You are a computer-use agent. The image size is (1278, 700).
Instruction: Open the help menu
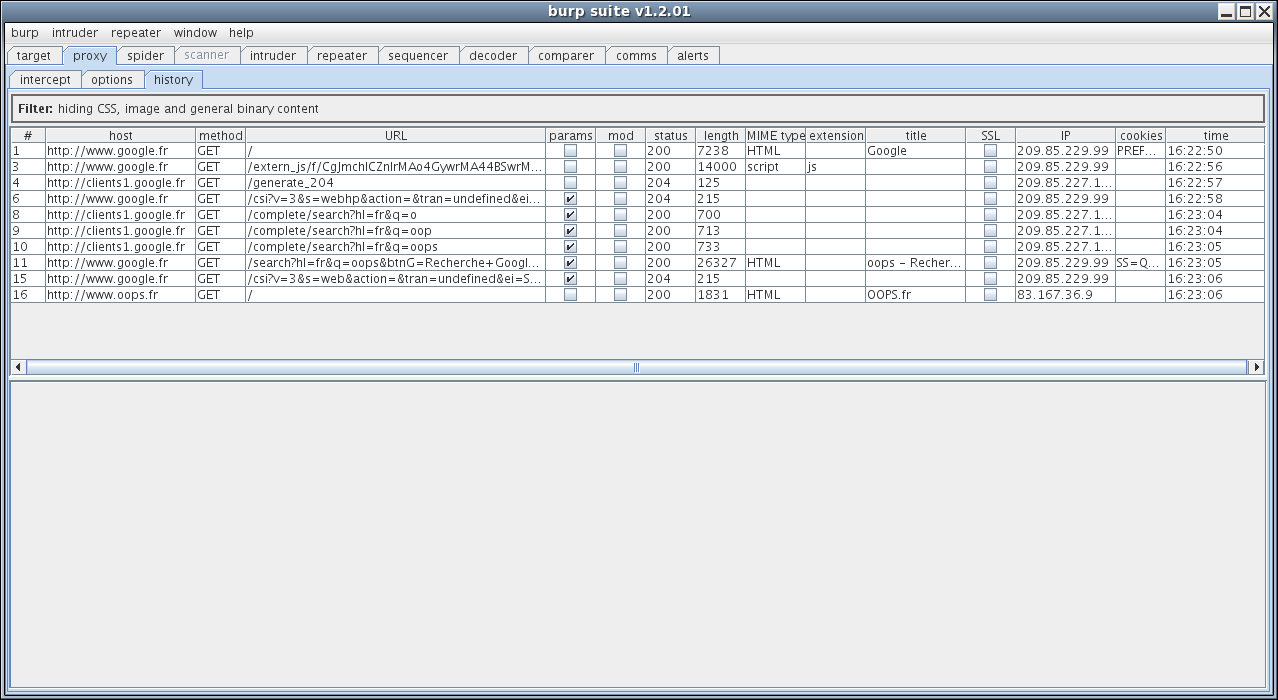pyautogui.click(x=241, y=33)
